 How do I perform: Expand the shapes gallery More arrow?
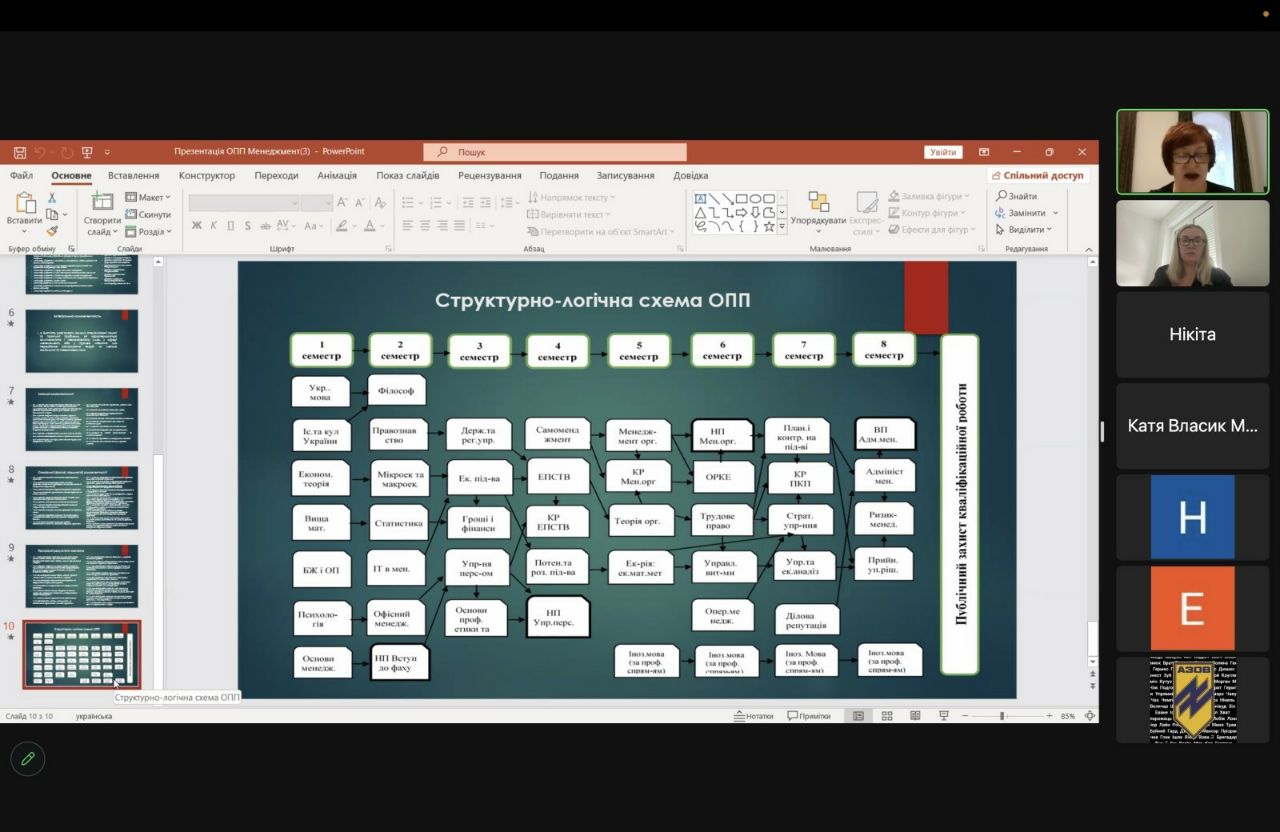[x=781, y=226]
